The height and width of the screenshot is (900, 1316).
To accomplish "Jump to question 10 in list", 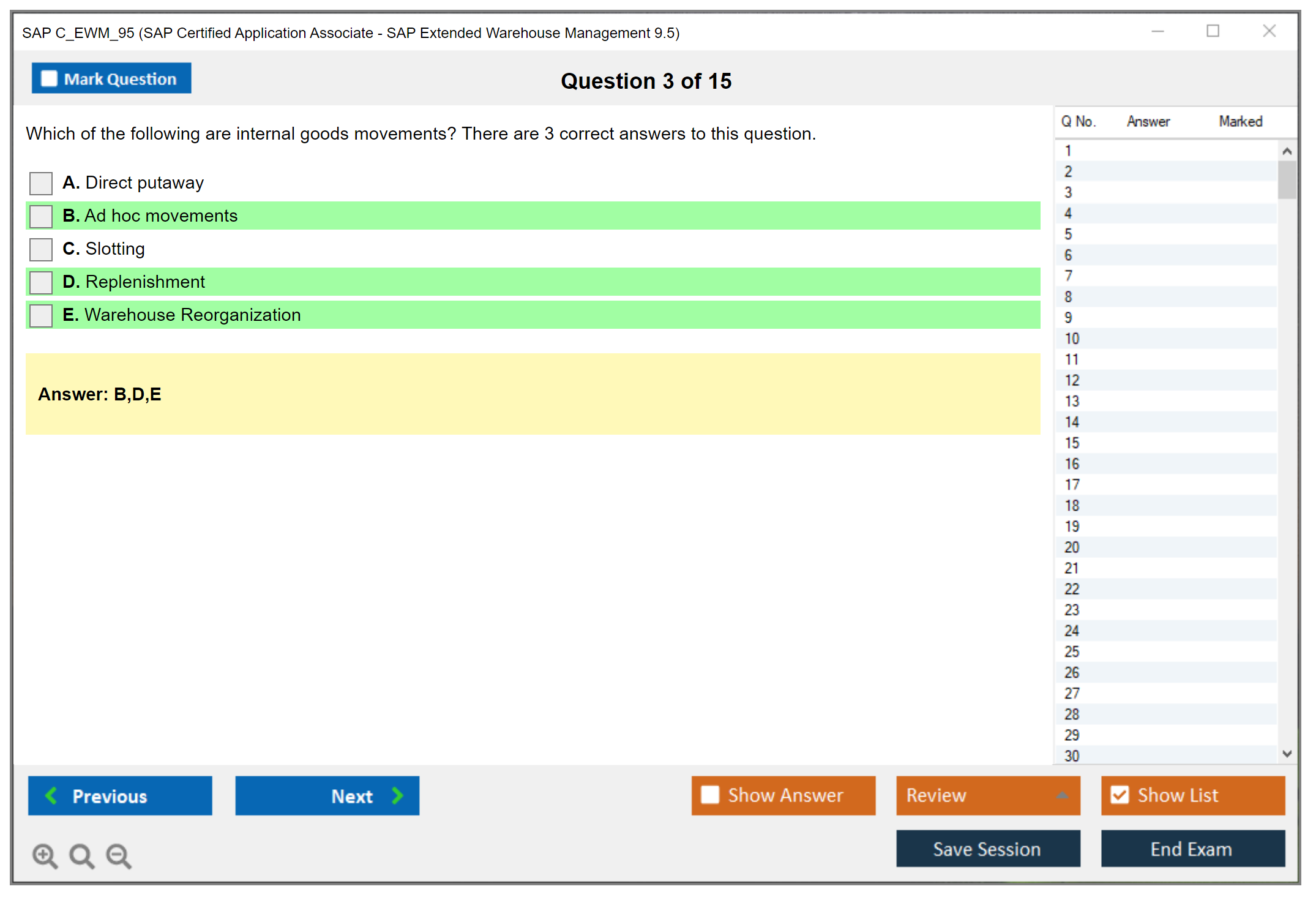I will (x=1072, y=339).
